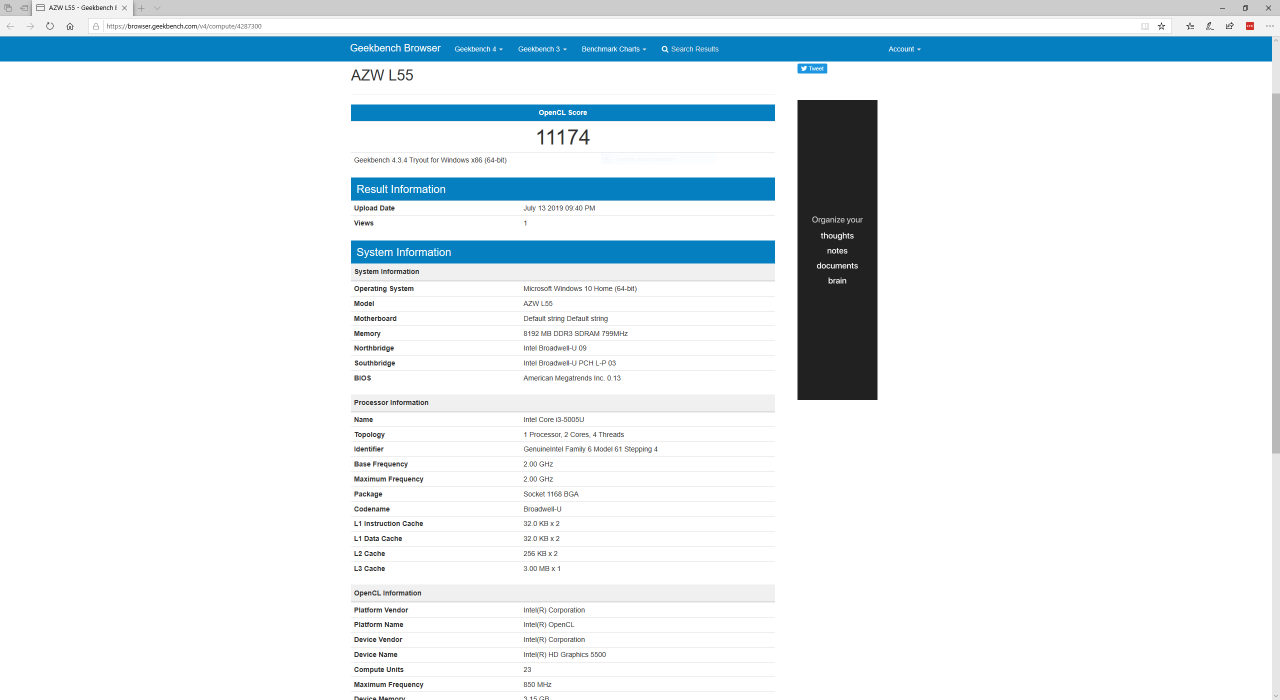The width and height of the screenshot is (1280, 700).
Task: Click the Socket 1168 BGA package value
Action: click(x=551, y=494)
